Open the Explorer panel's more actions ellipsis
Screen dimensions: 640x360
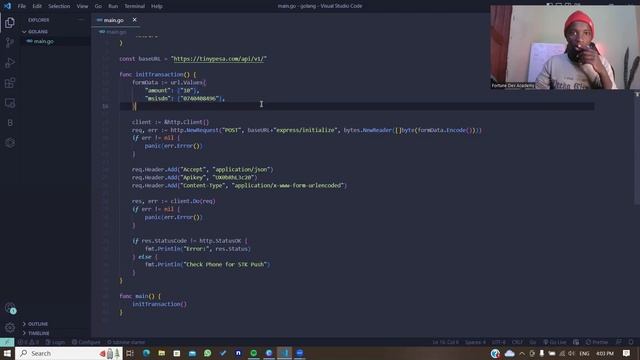pos(80,20)
